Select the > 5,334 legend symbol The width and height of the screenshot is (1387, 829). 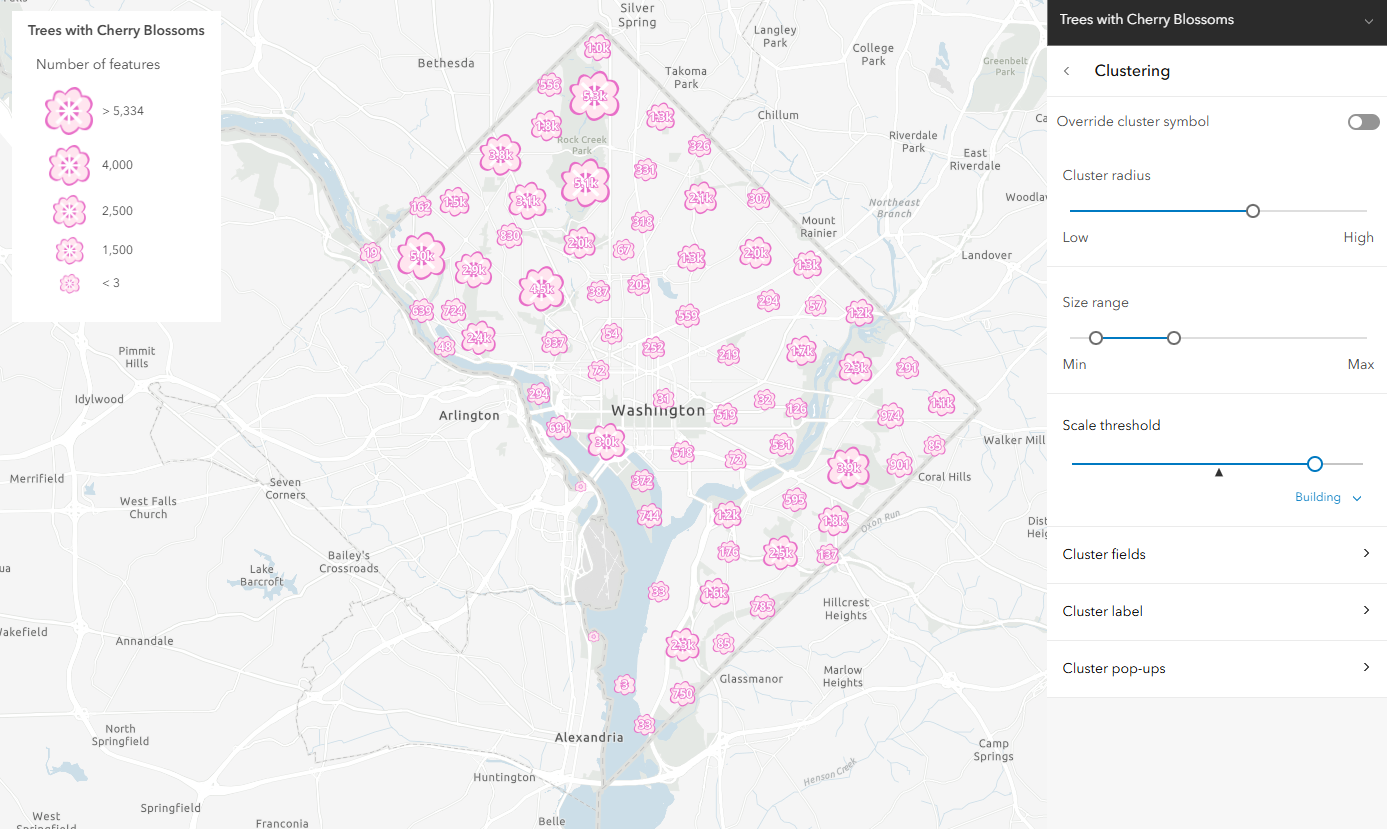pyautogui.click(x=68, y=110)
